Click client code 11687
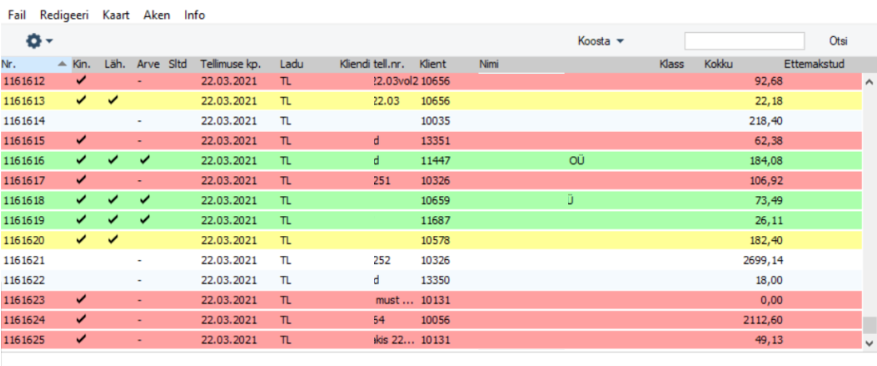Image resolution: width=877 pixels, height=366 pixels. click(435, 220)
